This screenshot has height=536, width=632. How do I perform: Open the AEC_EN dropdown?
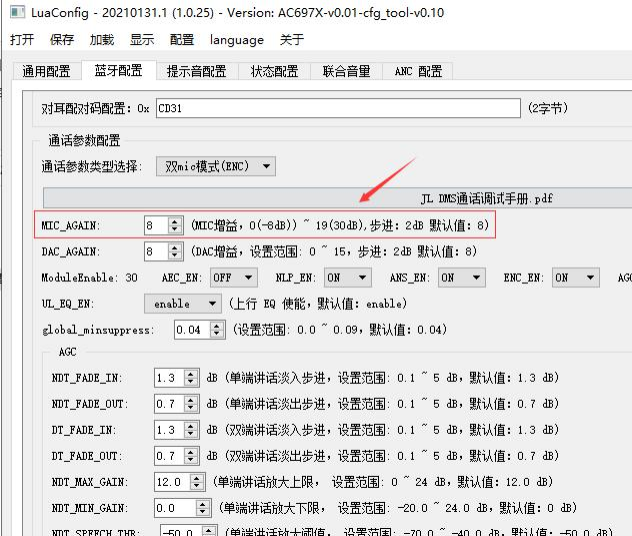pos(234,277)
